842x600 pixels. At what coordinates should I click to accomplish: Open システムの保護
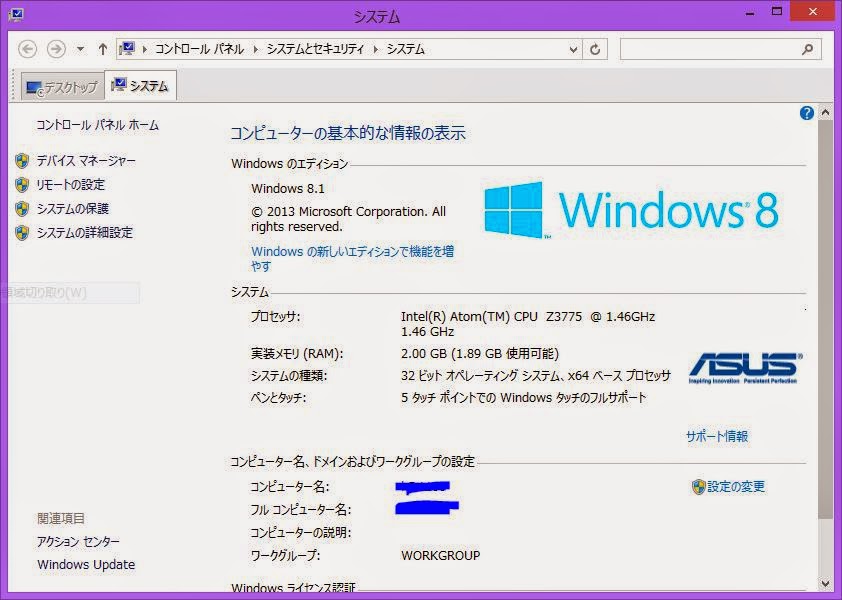tap(73, 208)
